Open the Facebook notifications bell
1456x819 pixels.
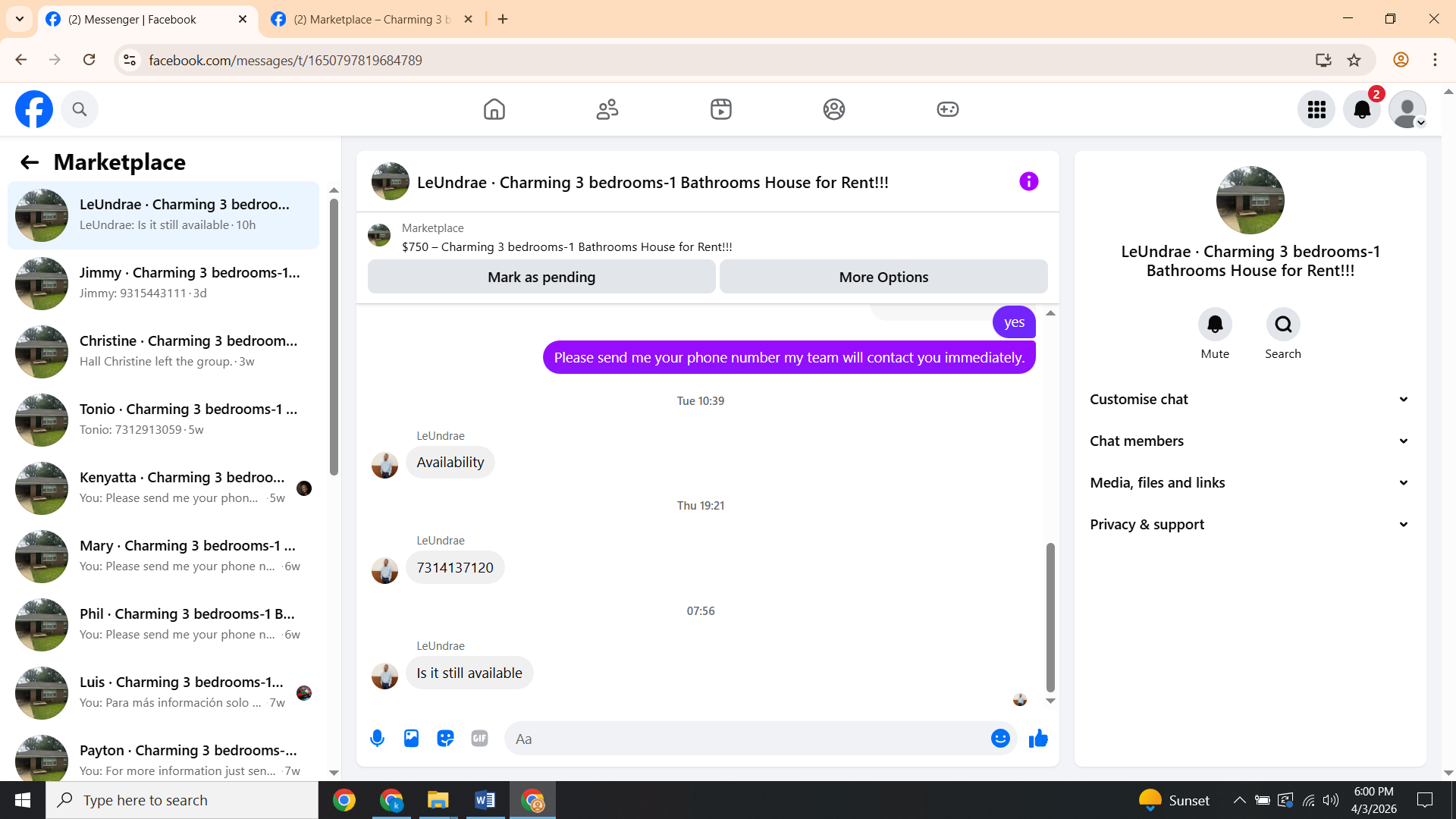[x=1362, y=110]
